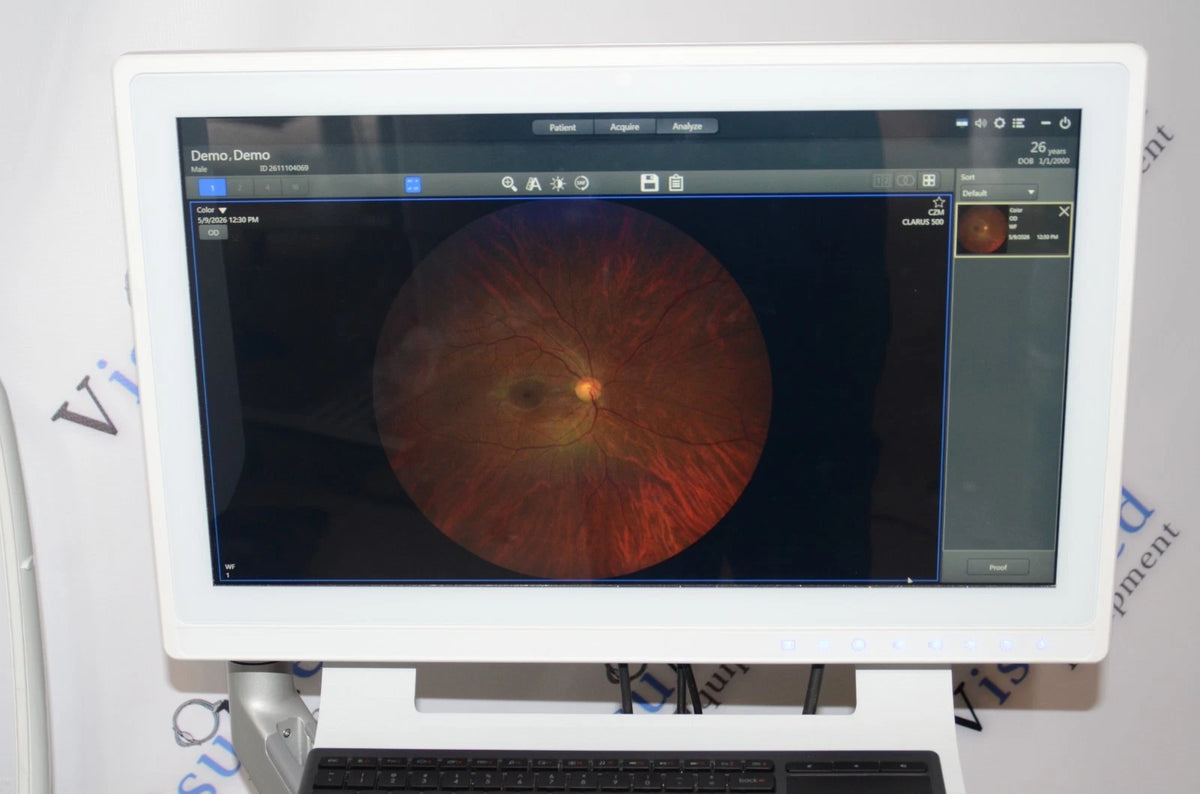Click the power shutdown icon
Viewport: 1200px width, 794px height.
(x=1065, y=123)
